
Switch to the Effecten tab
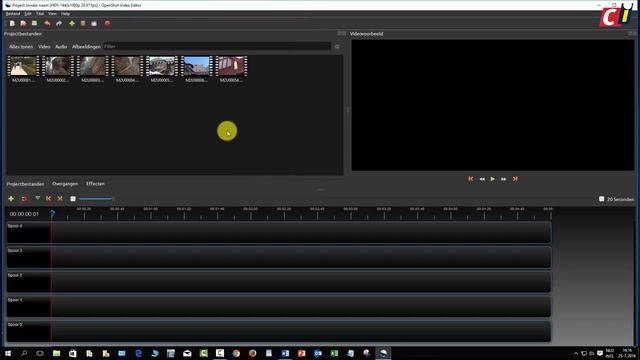(96, 184)
